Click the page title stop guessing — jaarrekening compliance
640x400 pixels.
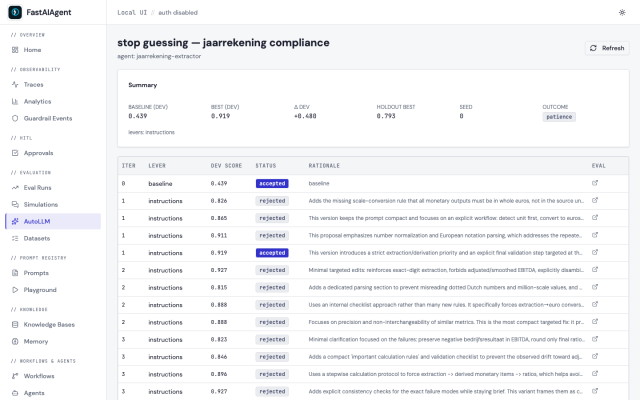click(x=223, y=42)
